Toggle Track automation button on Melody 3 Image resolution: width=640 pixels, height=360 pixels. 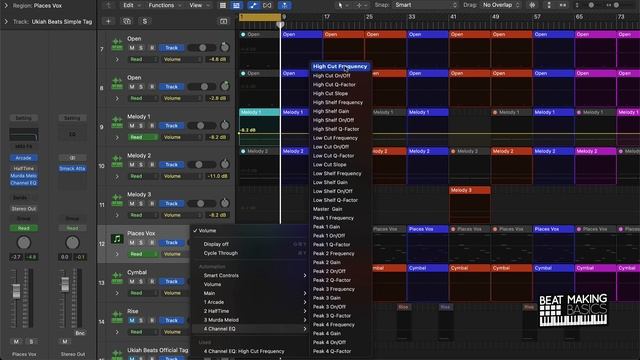pyautogui.click(x=171, y=203)
